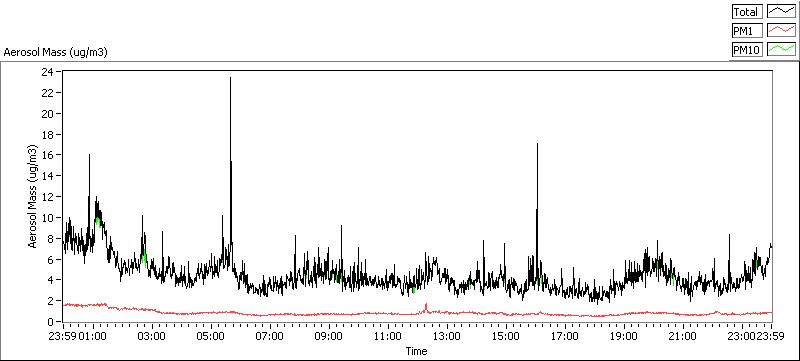
Task: Click the 6 y-axis scale value
Action: (x=51, y=260)
